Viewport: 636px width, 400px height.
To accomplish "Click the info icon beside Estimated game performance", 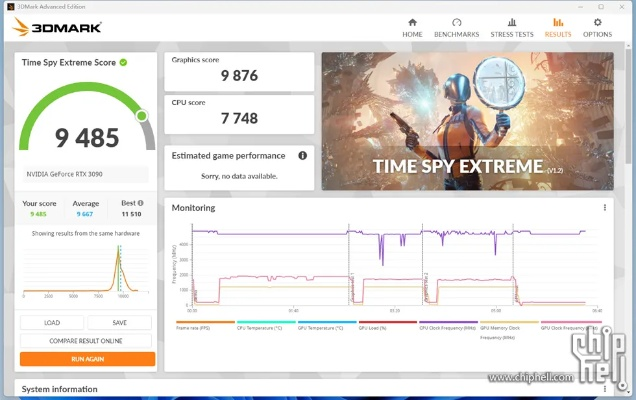I will [x=302, y=155].
